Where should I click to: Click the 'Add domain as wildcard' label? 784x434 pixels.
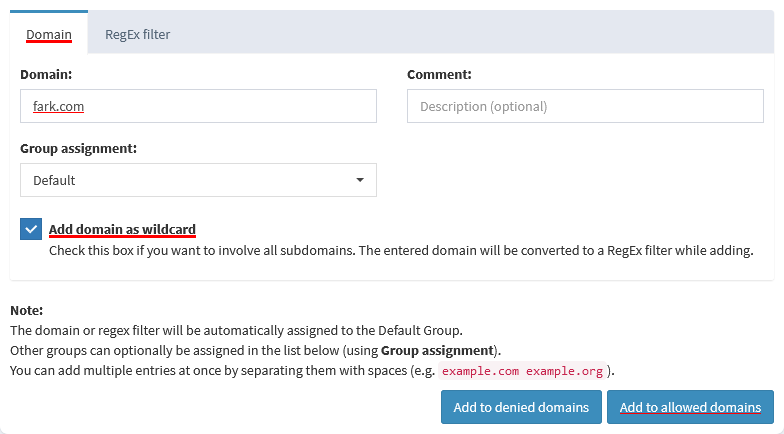(122, 229)
